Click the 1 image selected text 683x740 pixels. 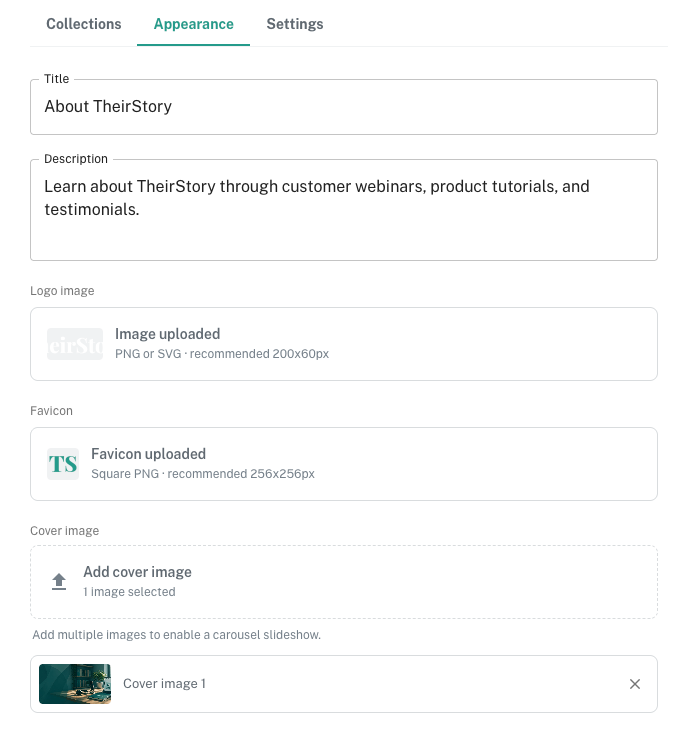[129, 592]
